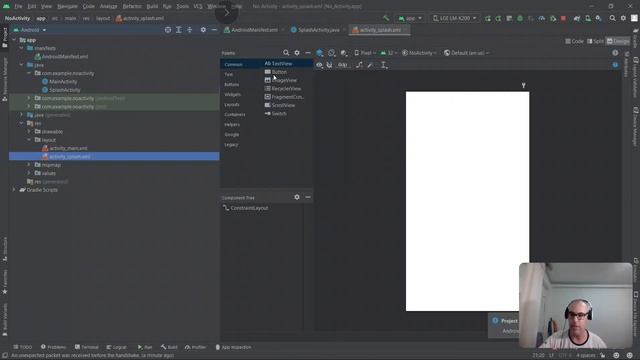The width and height of the screenshot is (640, 360).
Task: Click Expand All in Project panel header
Action: click(x=179, y=30)
